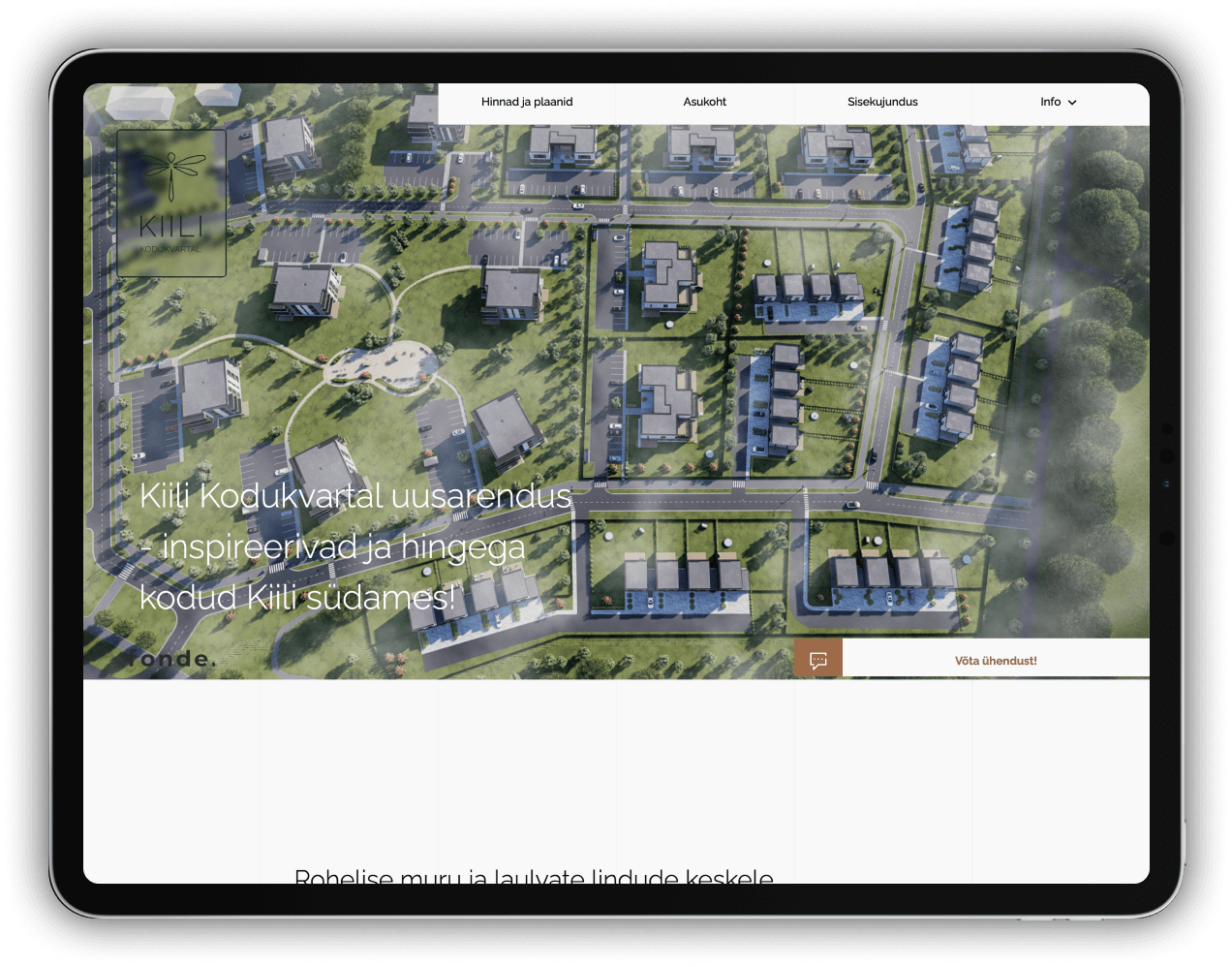
Task: Open the Info navigation item
Action: click(1051, 102)
